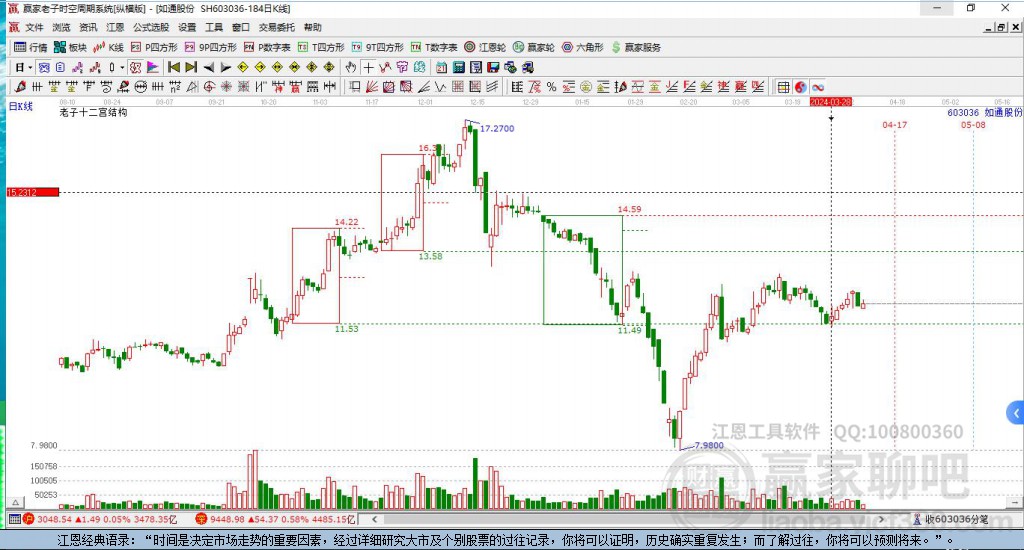Viewport: 1024px width, 550px height.
Task: Open the 浏览 menu
Action: (61, 27)
